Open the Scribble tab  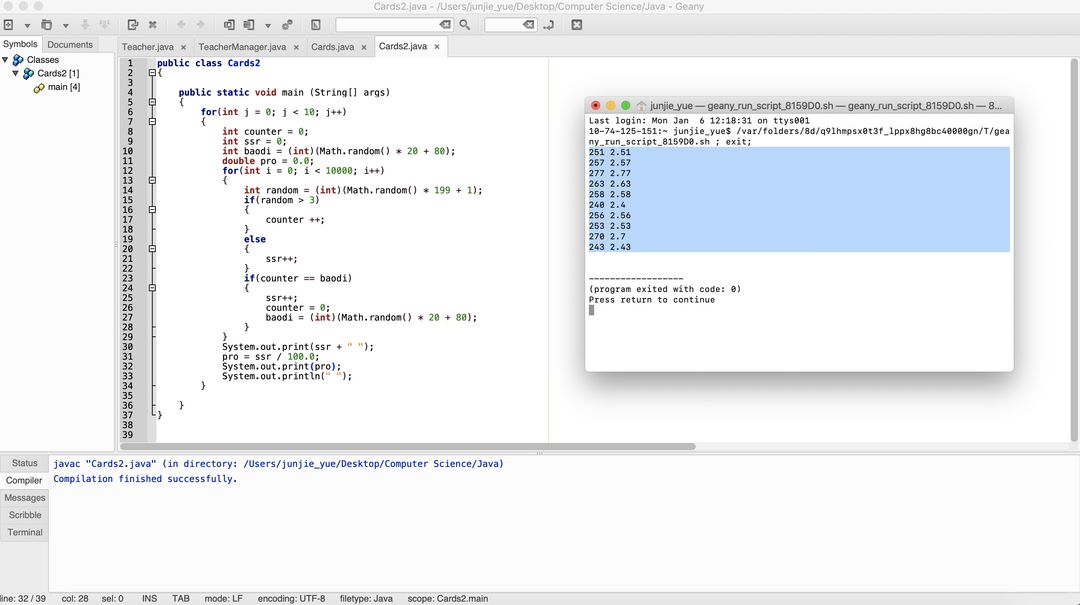click(24, 515)
